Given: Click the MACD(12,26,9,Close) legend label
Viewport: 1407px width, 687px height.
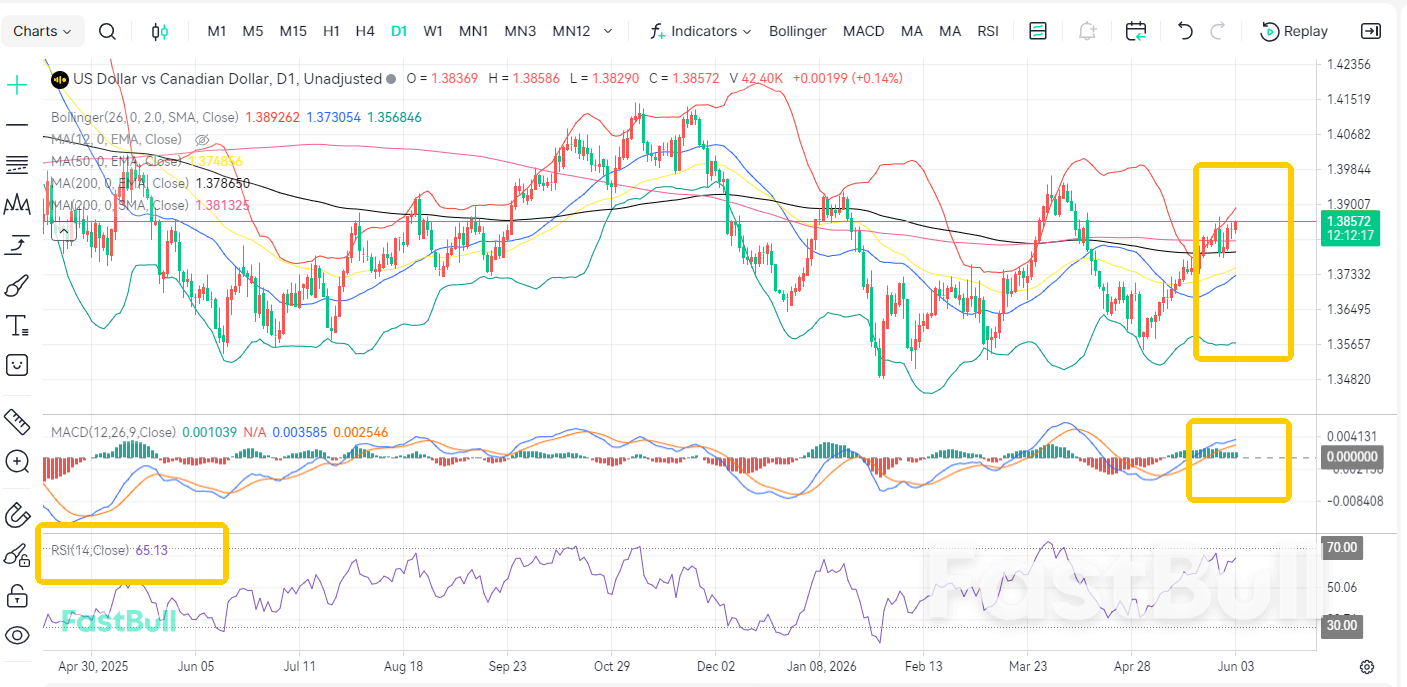Looking at the screenshot, I should [x=113, y=432].
